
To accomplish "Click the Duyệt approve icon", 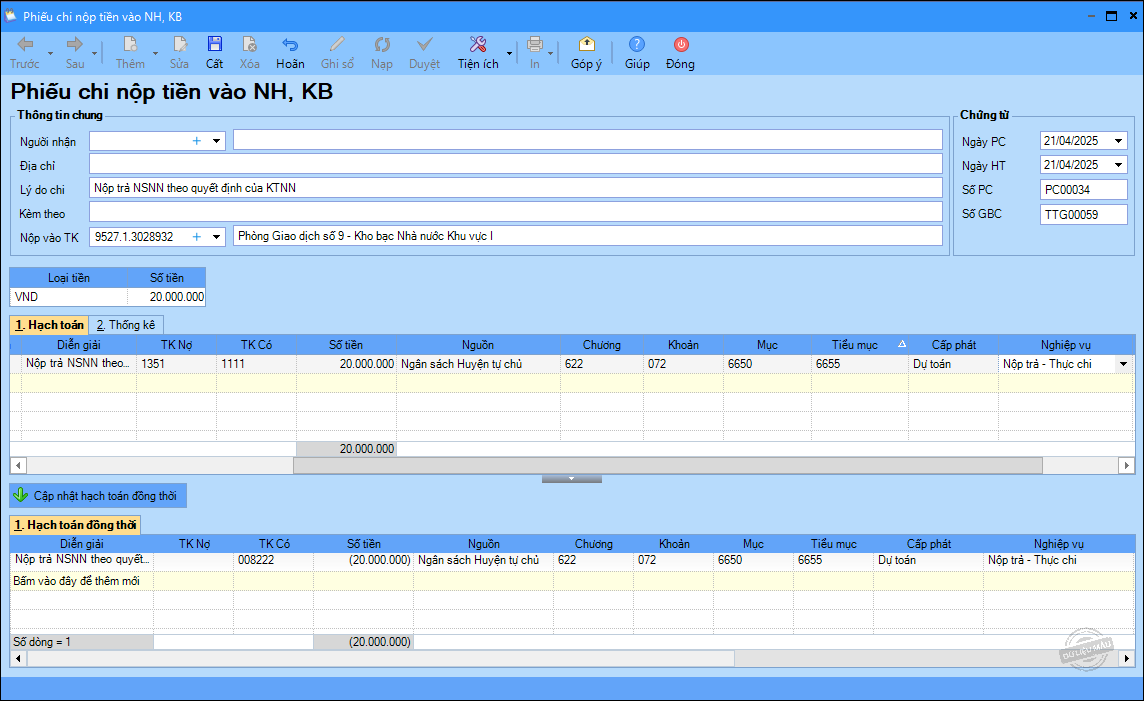I will (x=425, y=53).
